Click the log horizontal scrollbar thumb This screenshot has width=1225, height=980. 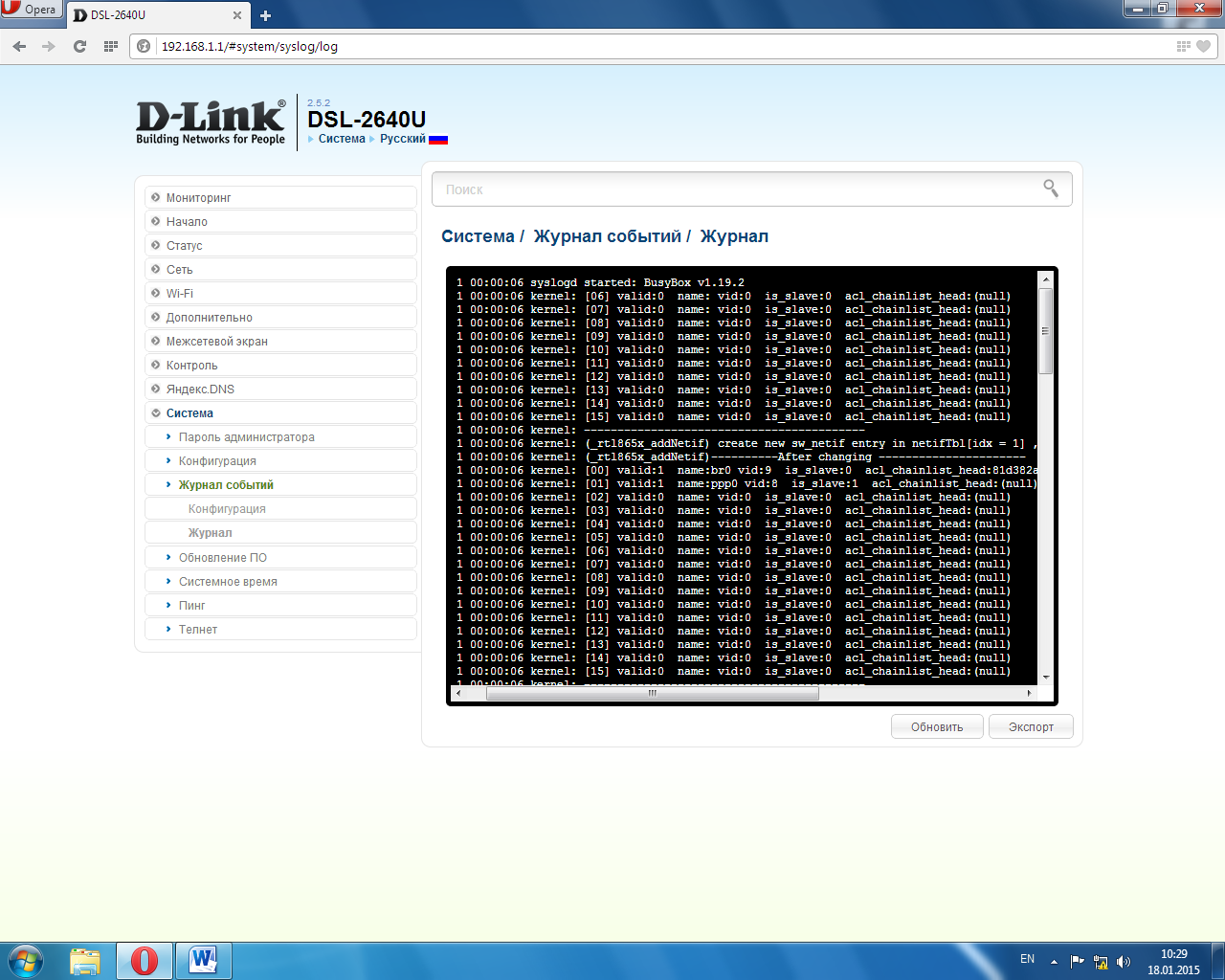(652, 693)
